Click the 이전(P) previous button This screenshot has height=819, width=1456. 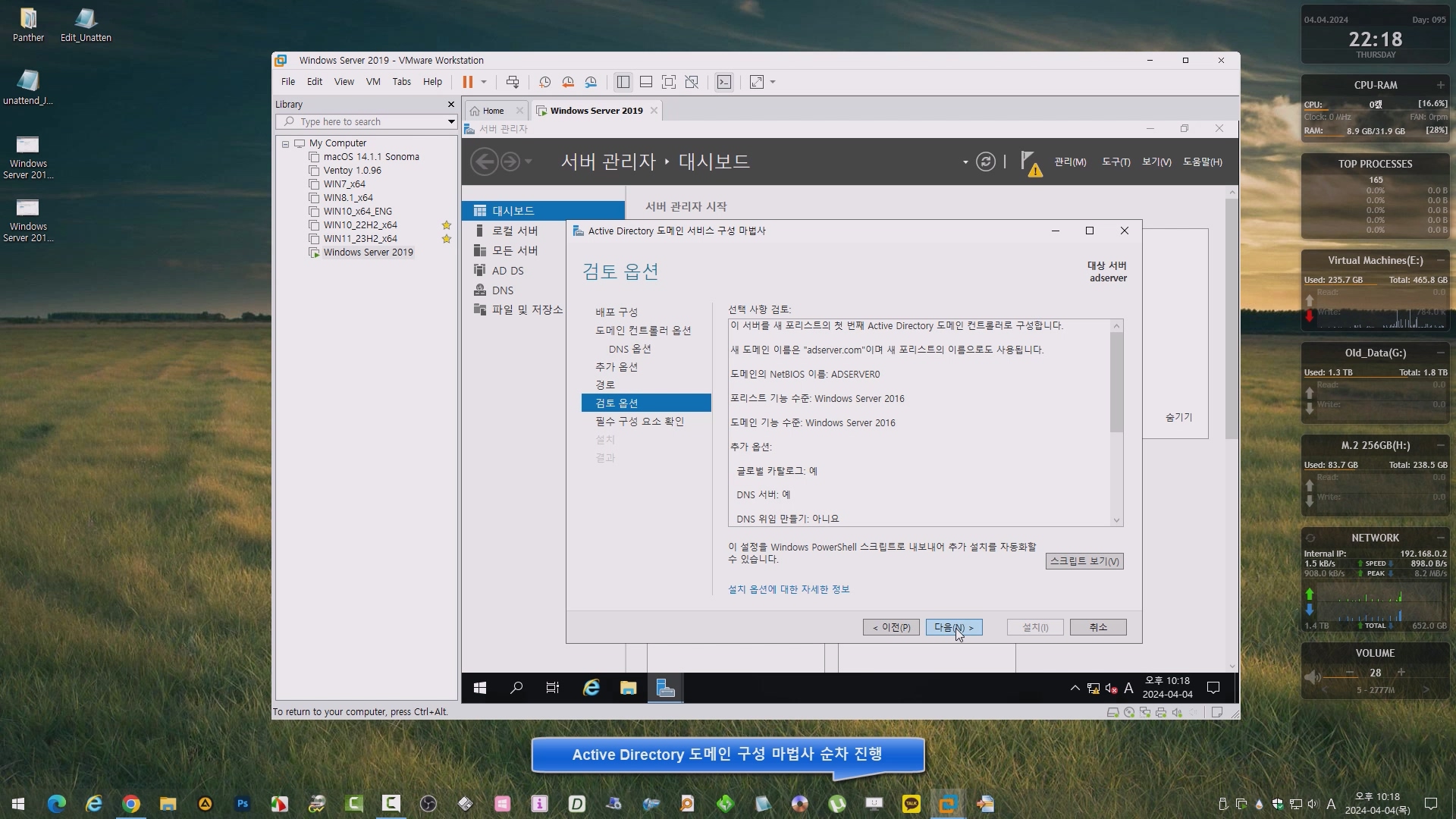click(x=891, y=627)
